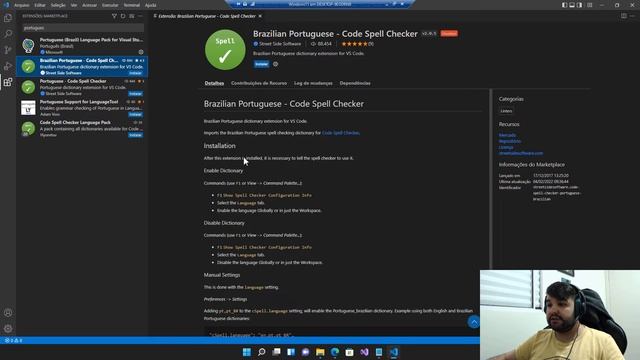Image resolution: width=640 pixels, height=360 pixels.
Task: Click the Linters category tag
Action: pyautogui.click(x=506, y=111)
